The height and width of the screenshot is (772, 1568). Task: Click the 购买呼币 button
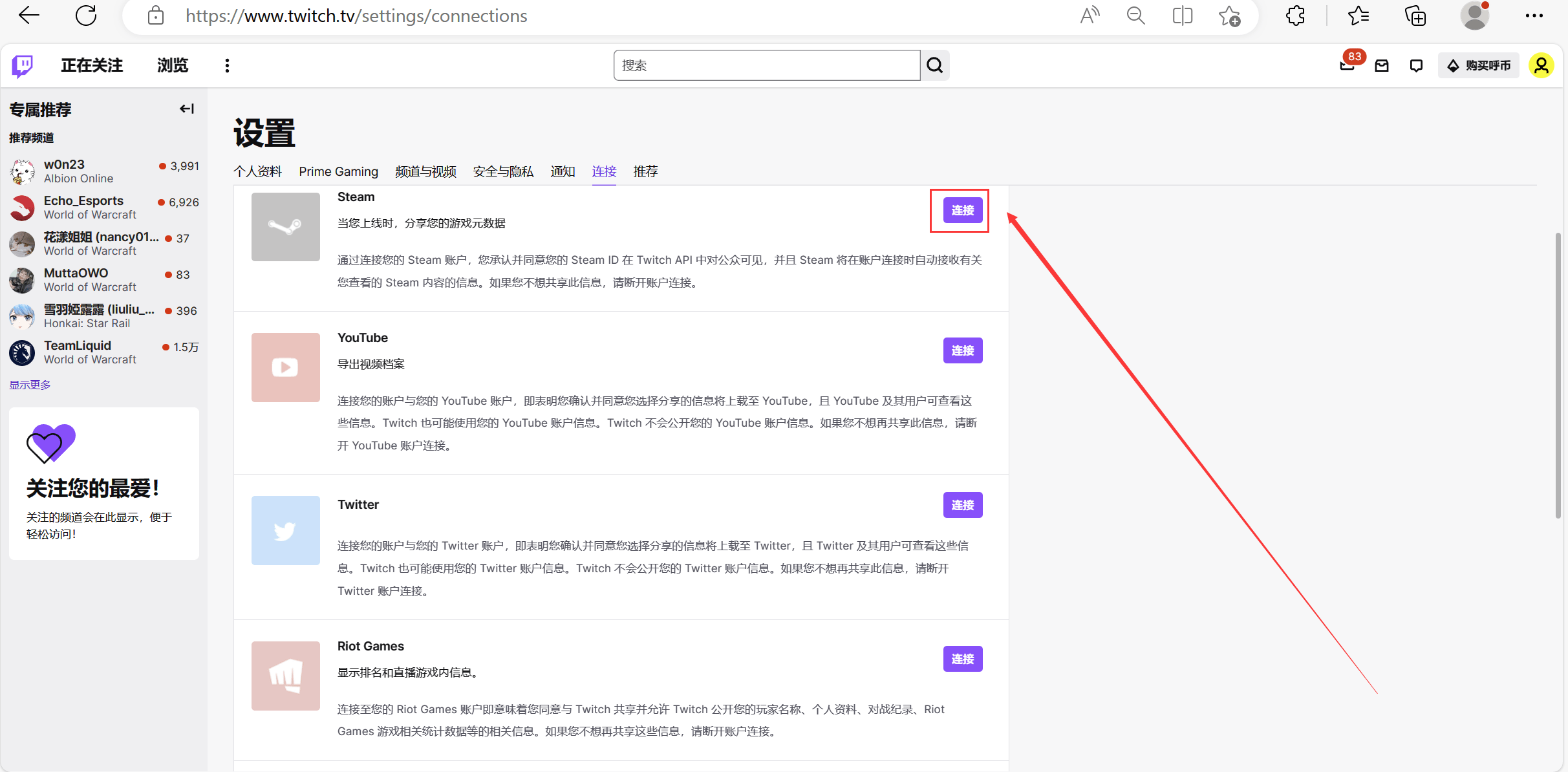tap(1478, 65)
